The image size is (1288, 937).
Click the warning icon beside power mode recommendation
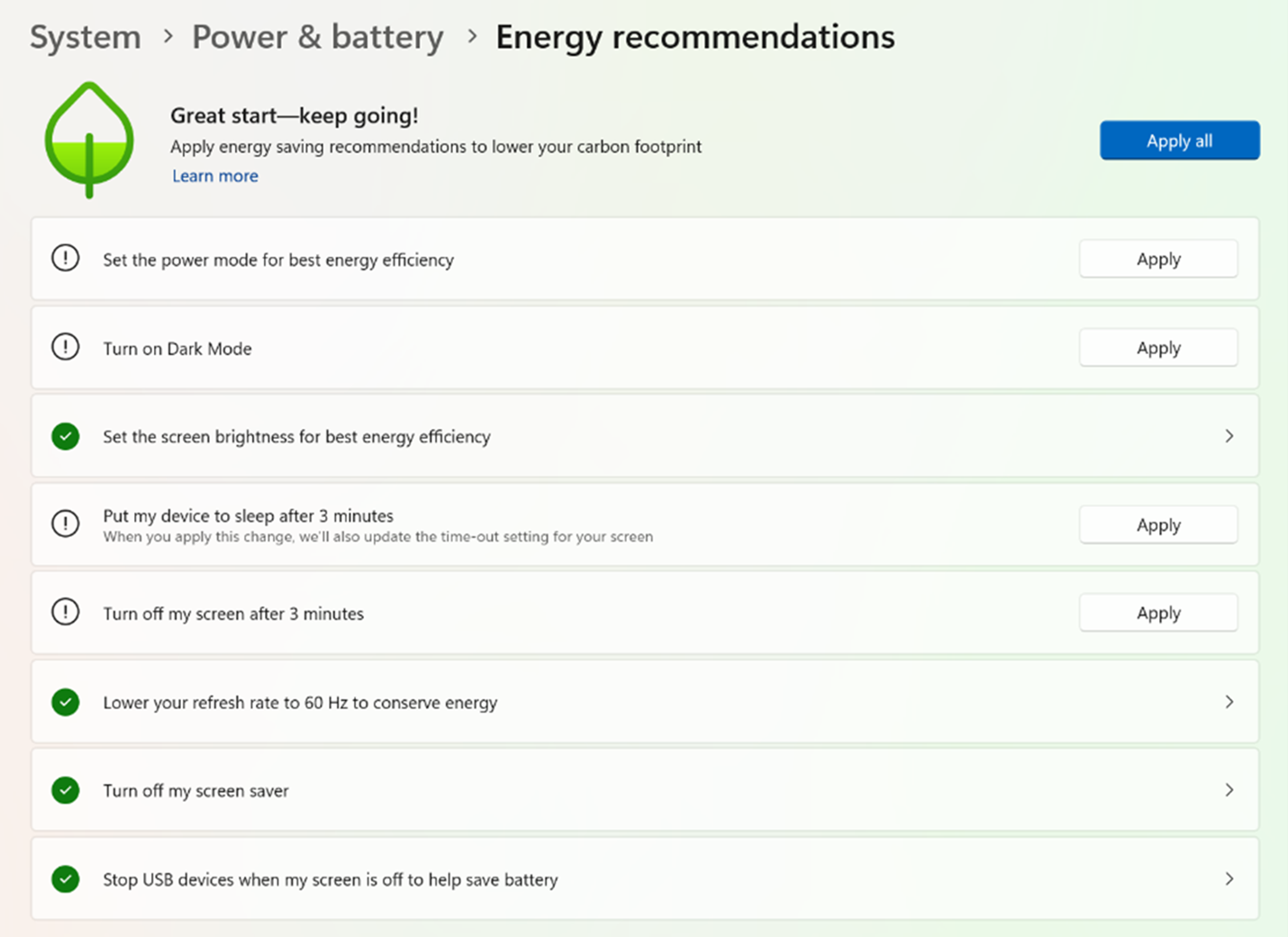65,258
